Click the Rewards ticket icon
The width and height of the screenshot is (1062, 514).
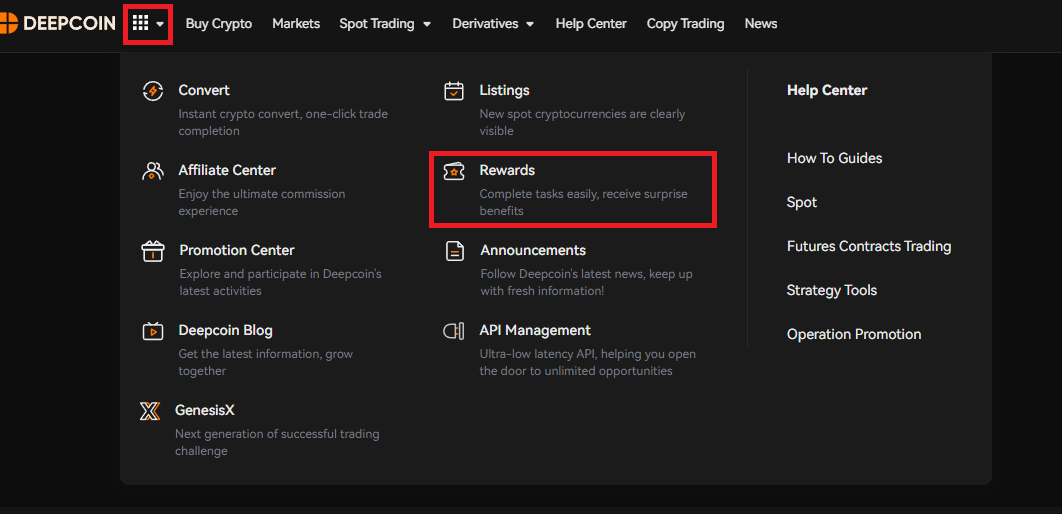point(454,171)
